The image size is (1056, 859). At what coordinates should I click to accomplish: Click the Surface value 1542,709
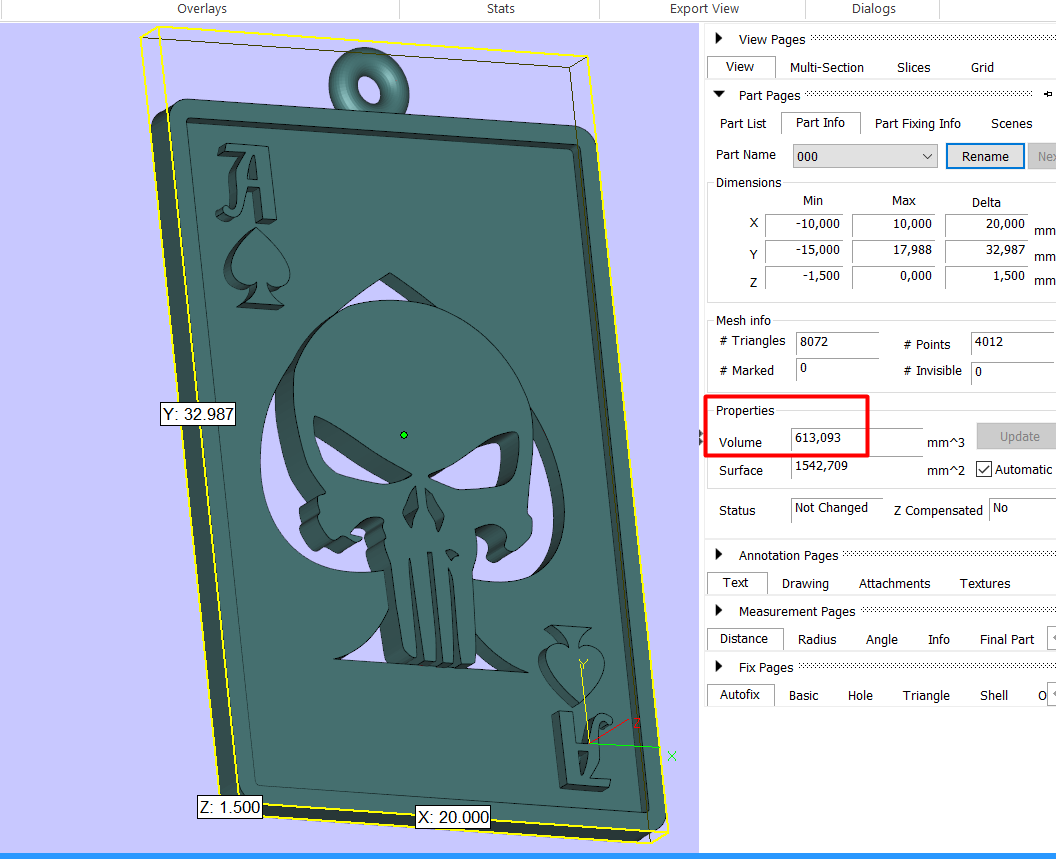point(857,467)
